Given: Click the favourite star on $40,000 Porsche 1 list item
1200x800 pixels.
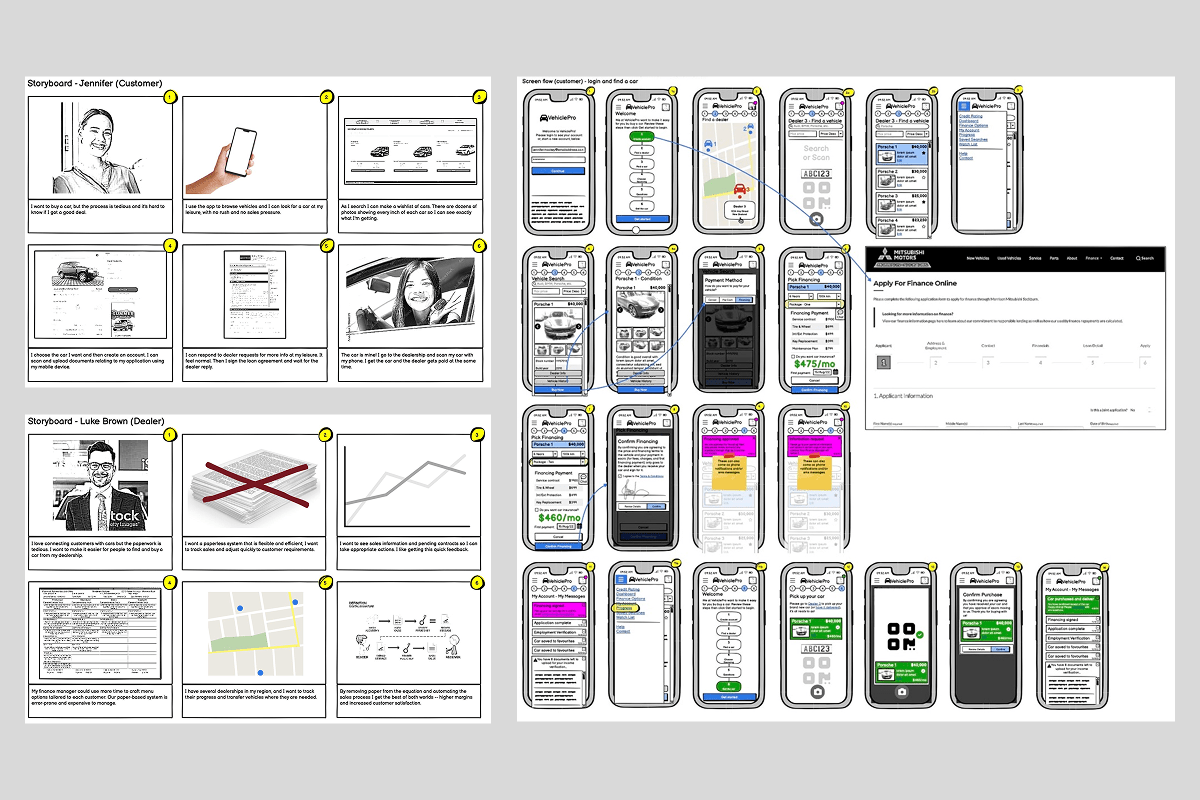Looking at the screenshot, I should (923, 154).
